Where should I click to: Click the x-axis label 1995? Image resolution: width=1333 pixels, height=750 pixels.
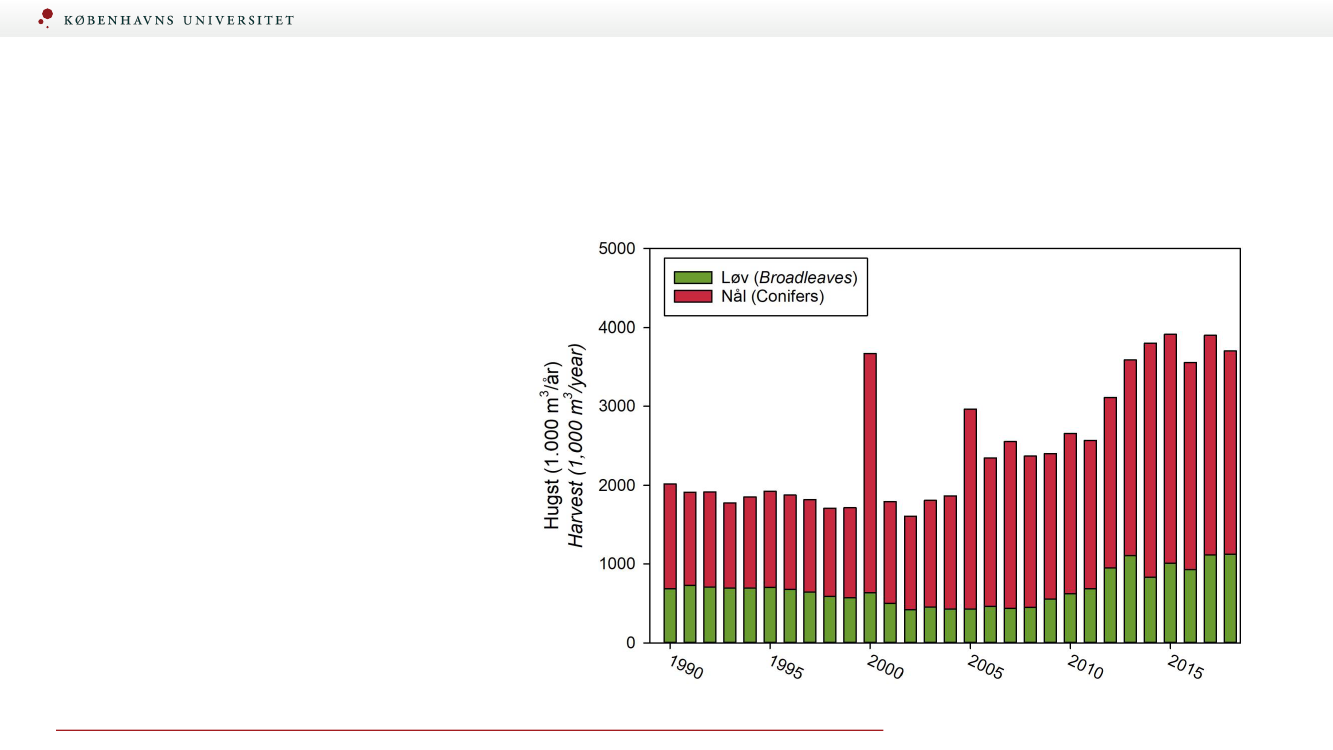[x=786, y=667]
